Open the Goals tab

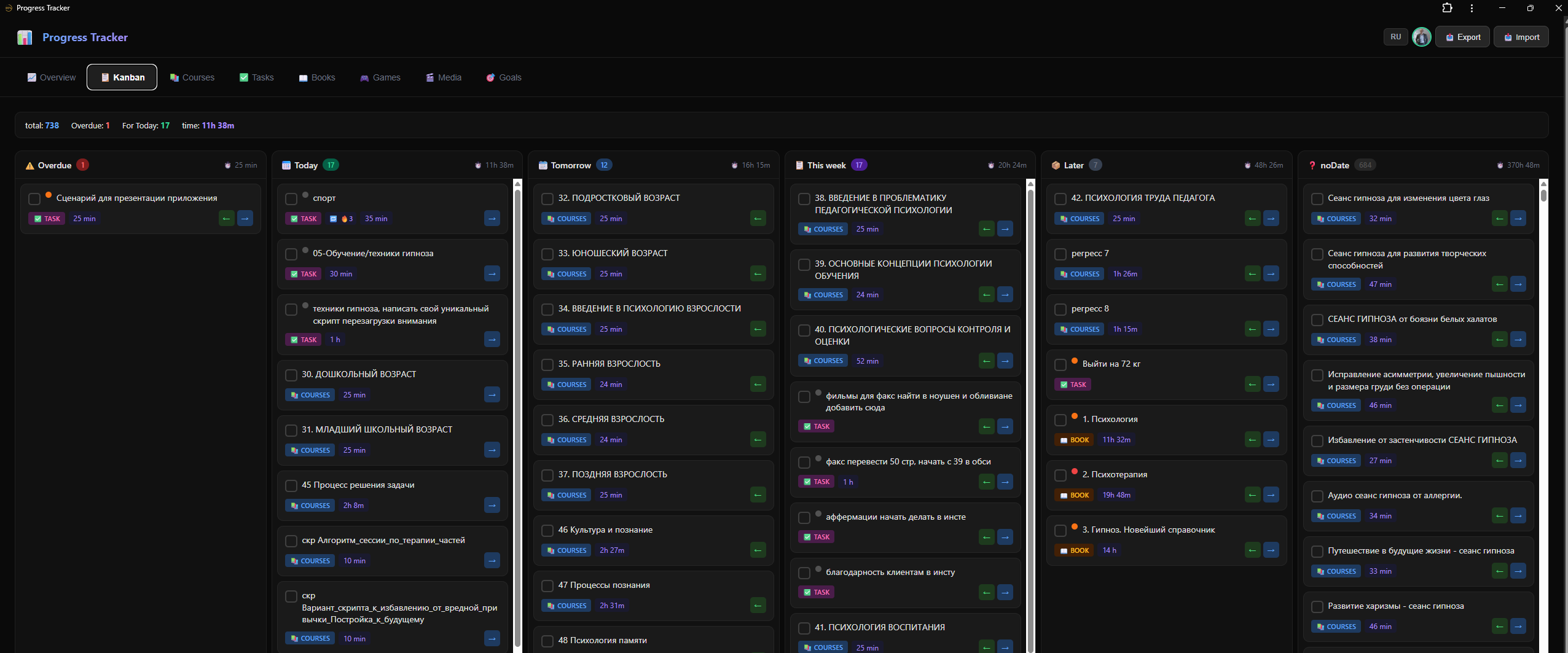pyautogui.click(x=503, y=77)
